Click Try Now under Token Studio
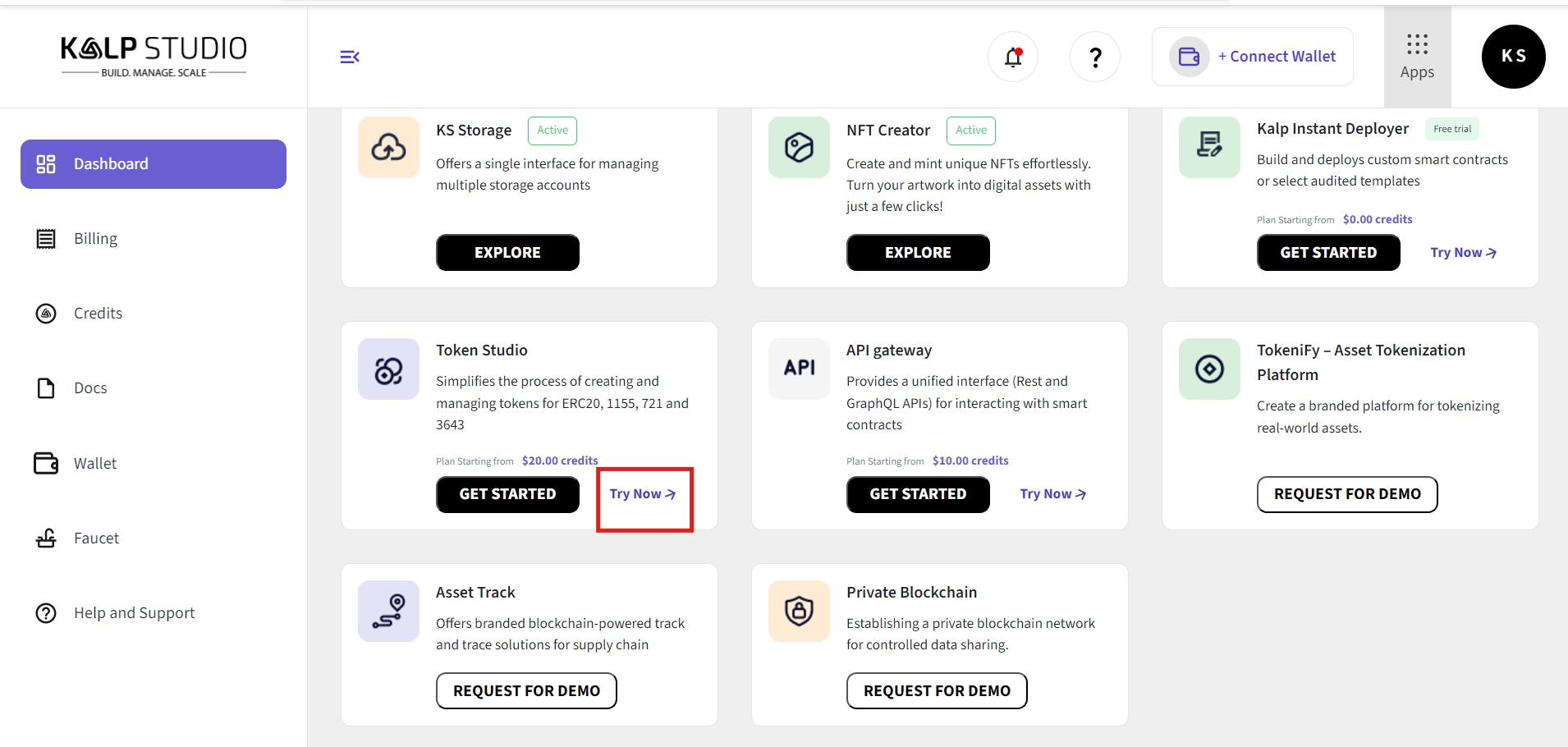Image resolution: width=1568 pixels, height=747 pixels. [643, 494]
